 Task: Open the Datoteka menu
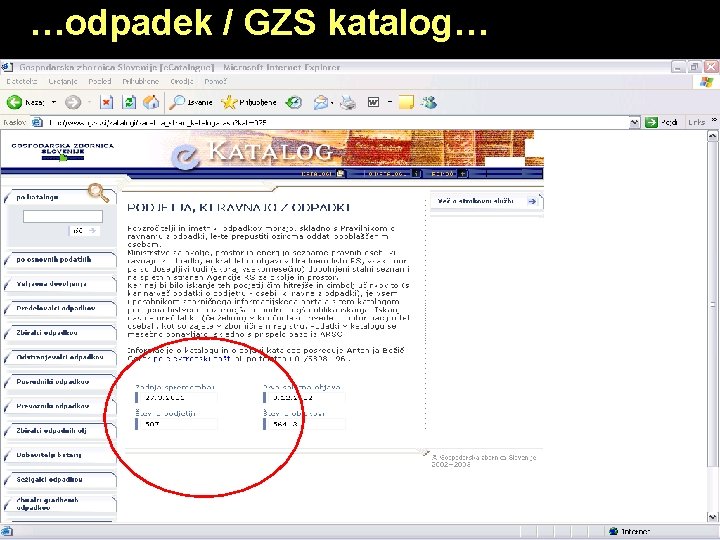(x=22, y=81)
